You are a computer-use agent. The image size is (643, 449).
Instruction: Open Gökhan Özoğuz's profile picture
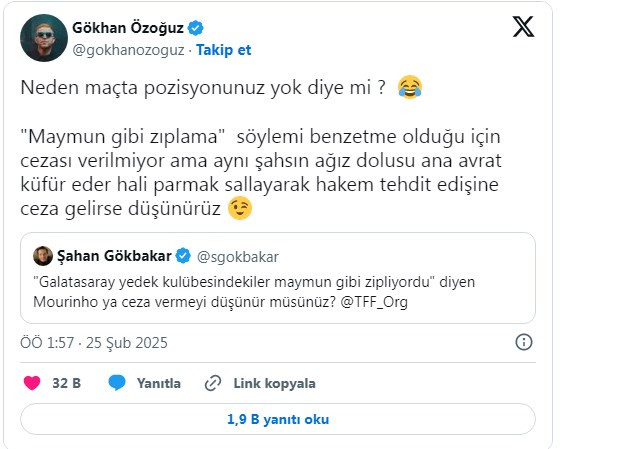point(41,37)
